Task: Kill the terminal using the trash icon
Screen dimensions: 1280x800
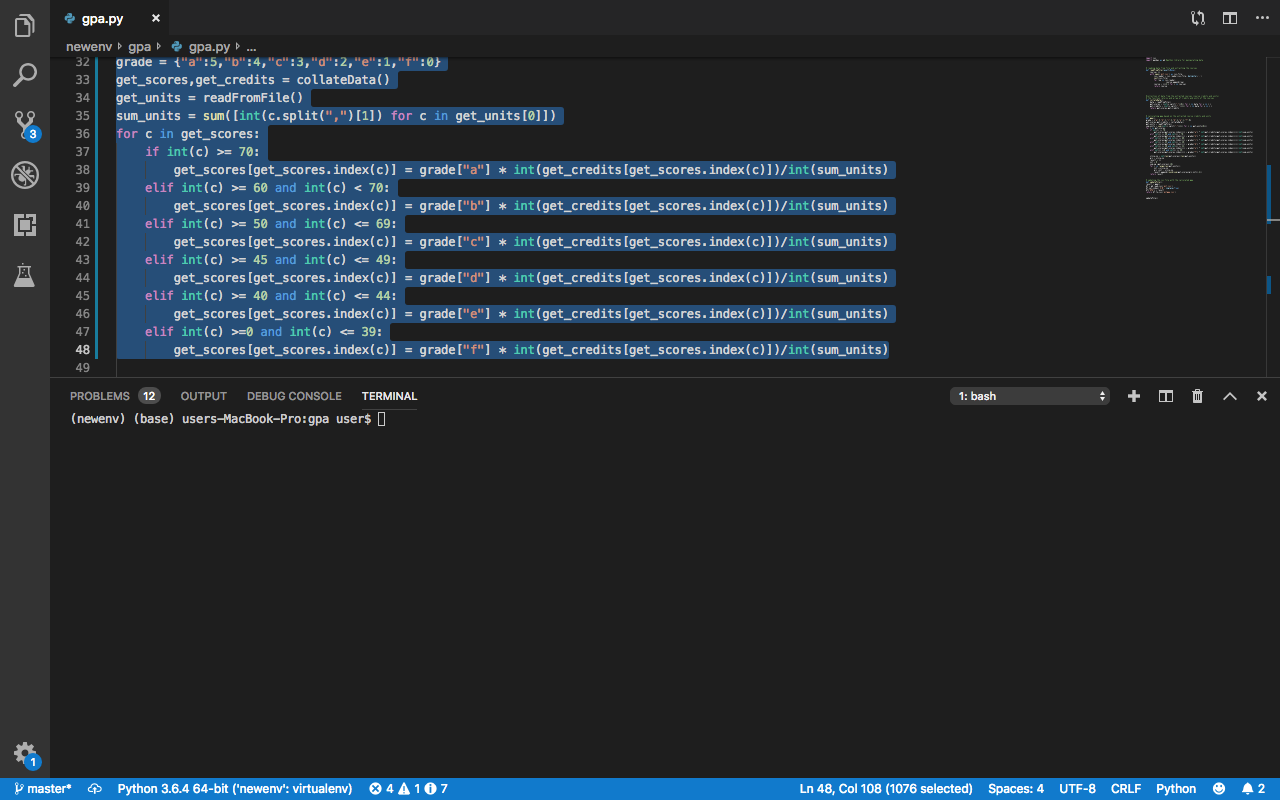Action: (1197, 396)
